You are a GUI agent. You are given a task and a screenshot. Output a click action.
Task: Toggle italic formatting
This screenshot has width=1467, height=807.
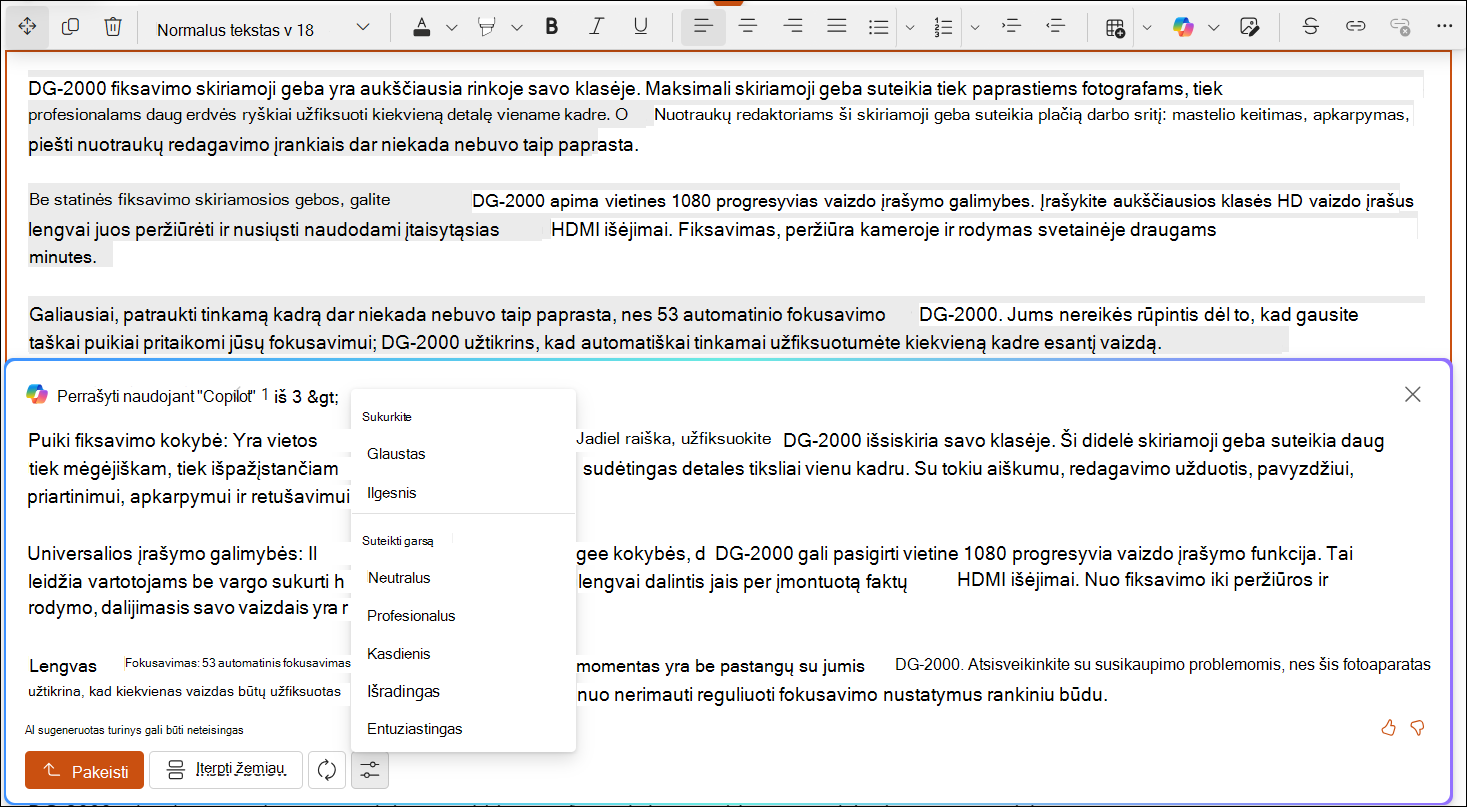(596, 27)
